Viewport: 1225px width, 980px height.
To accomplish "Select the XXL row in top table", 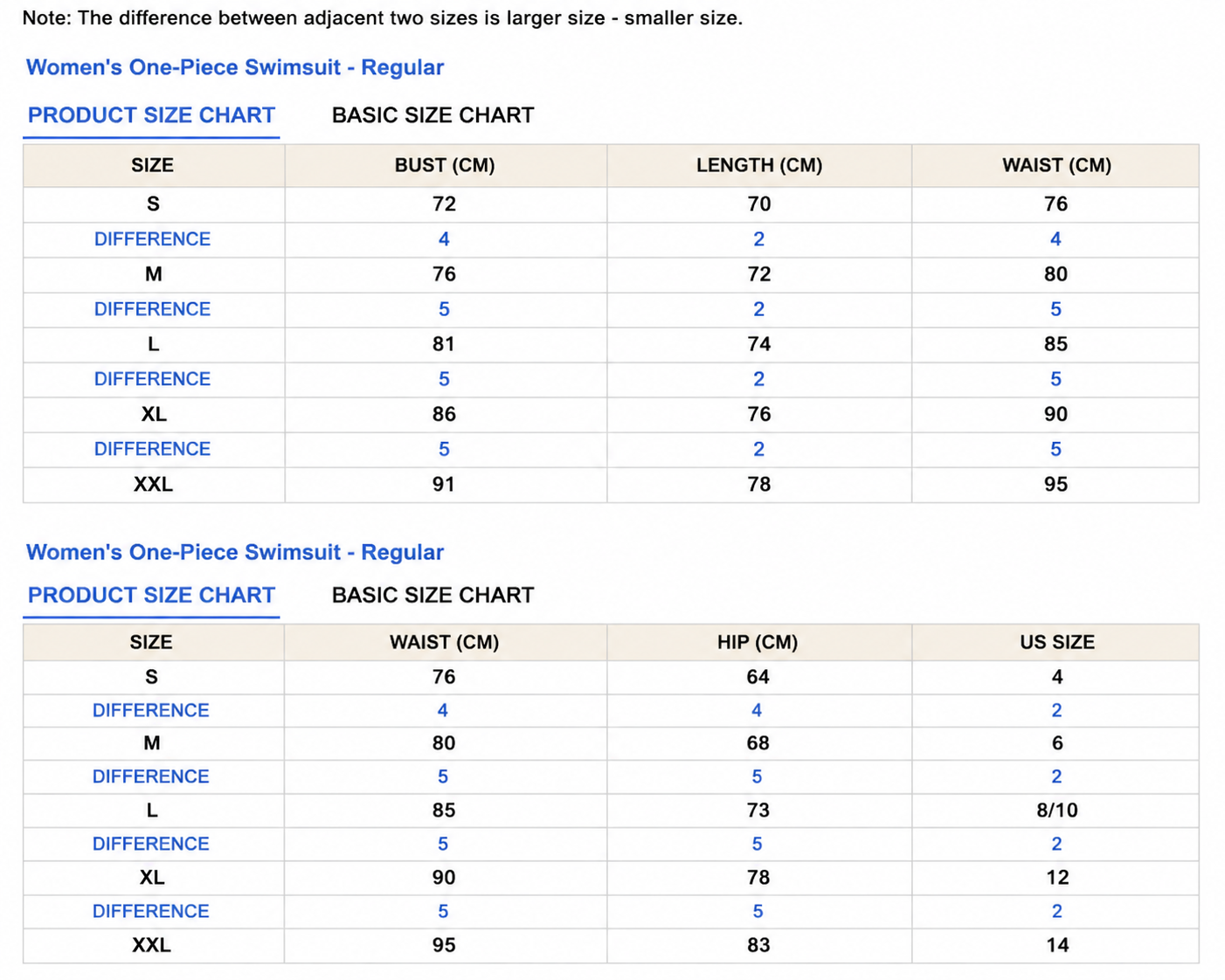I will 611,485.
